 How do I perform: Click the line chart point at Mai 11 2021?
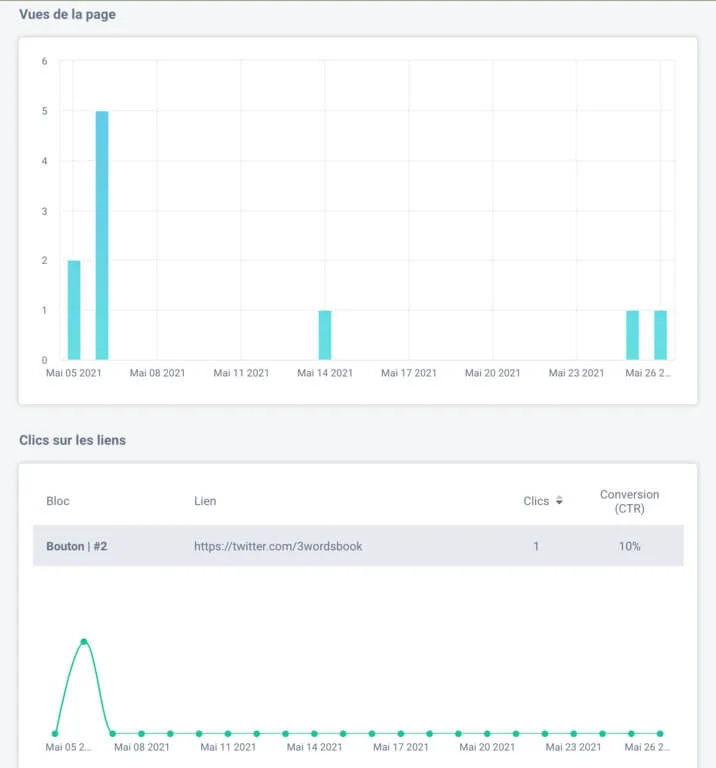pyautogui.click(x=227, y=733)
